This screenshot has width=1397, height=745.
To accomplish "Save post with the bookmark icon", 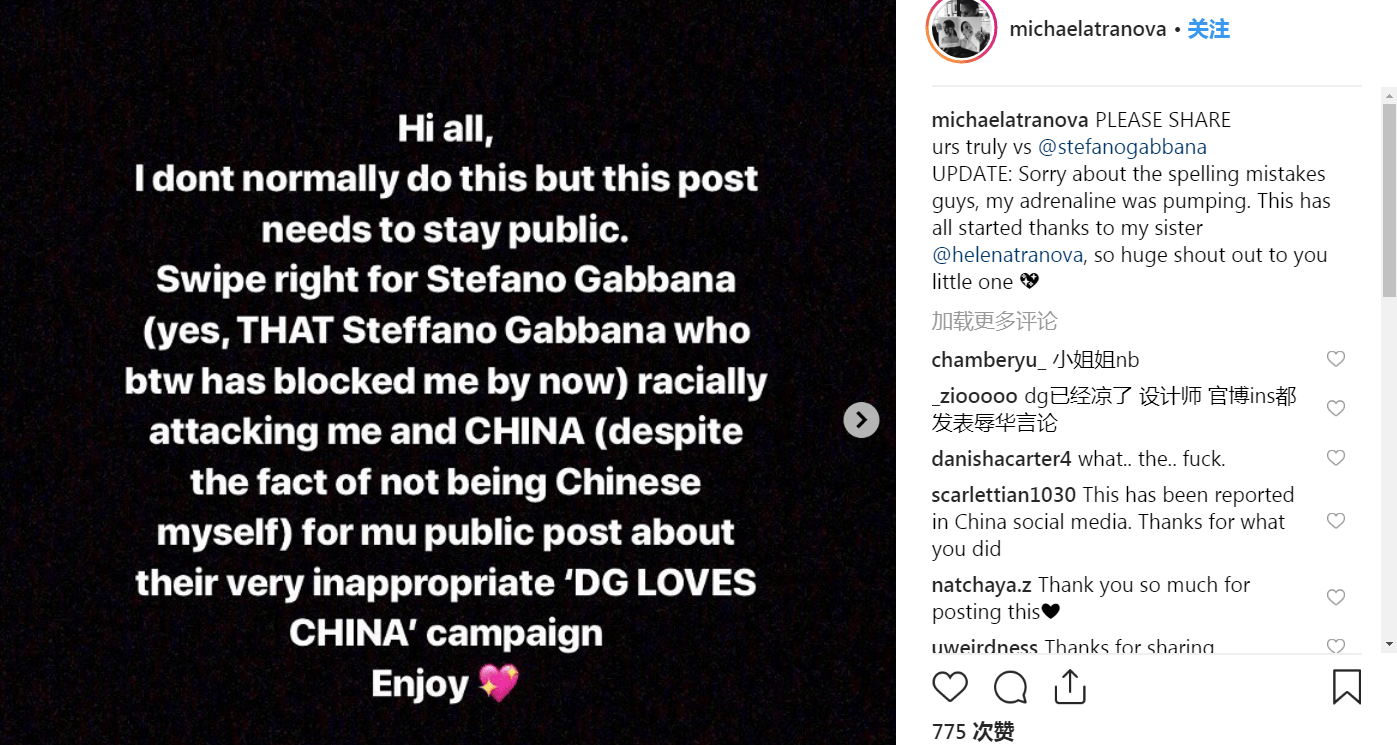I will [x=1346, y=687].
